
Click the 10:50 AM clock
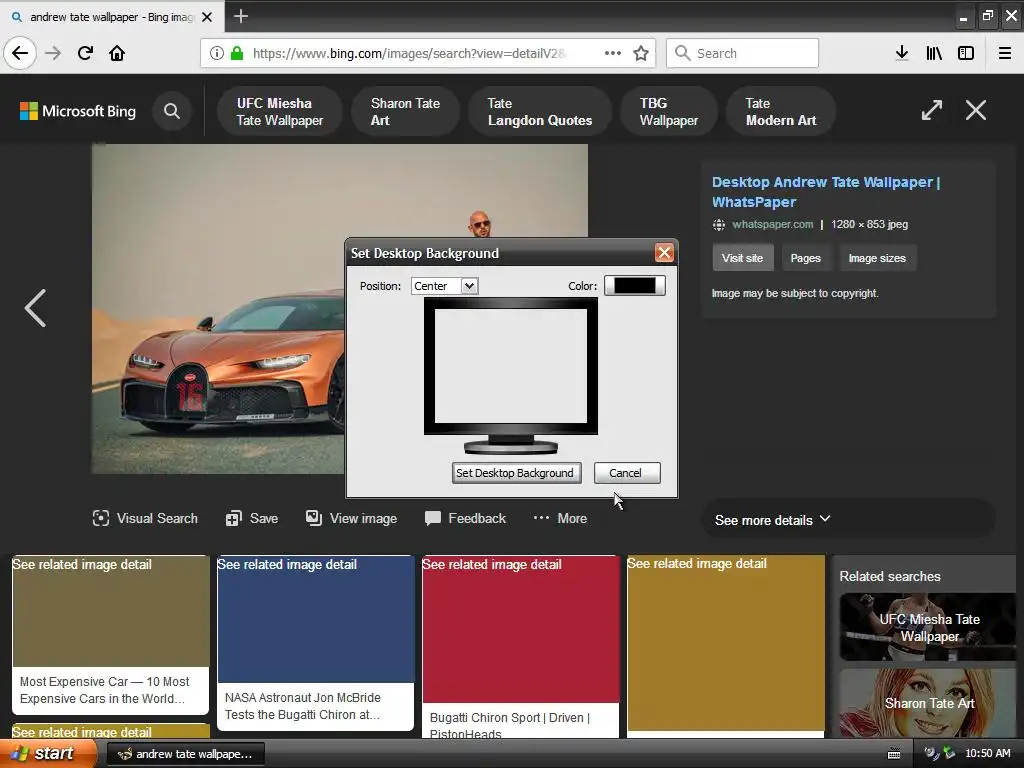[x=987, y=753]
